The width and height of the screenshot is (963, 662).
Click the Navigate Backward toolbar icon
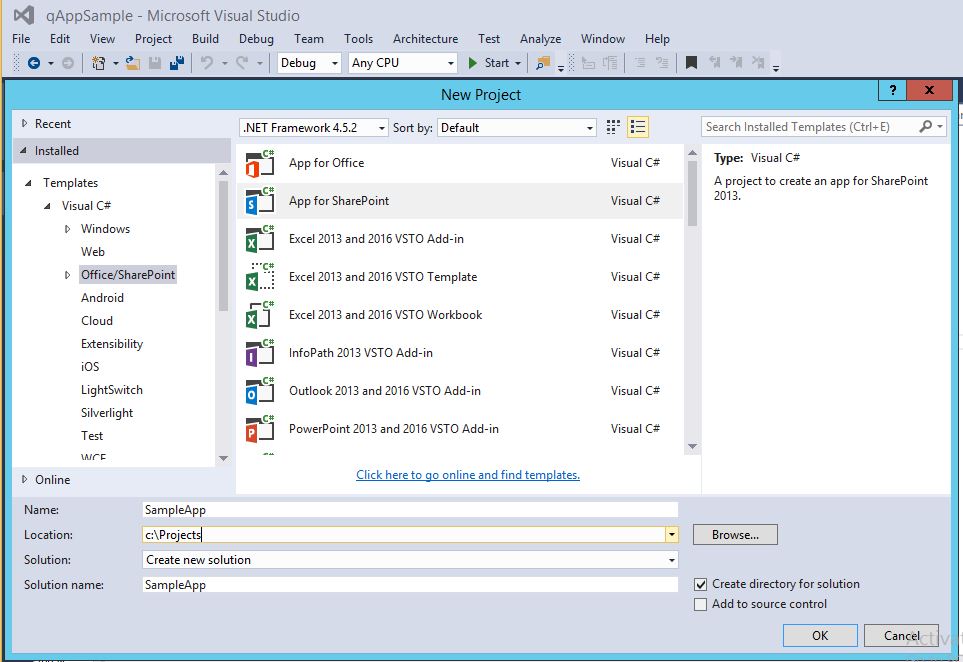[x=34, y=63]
